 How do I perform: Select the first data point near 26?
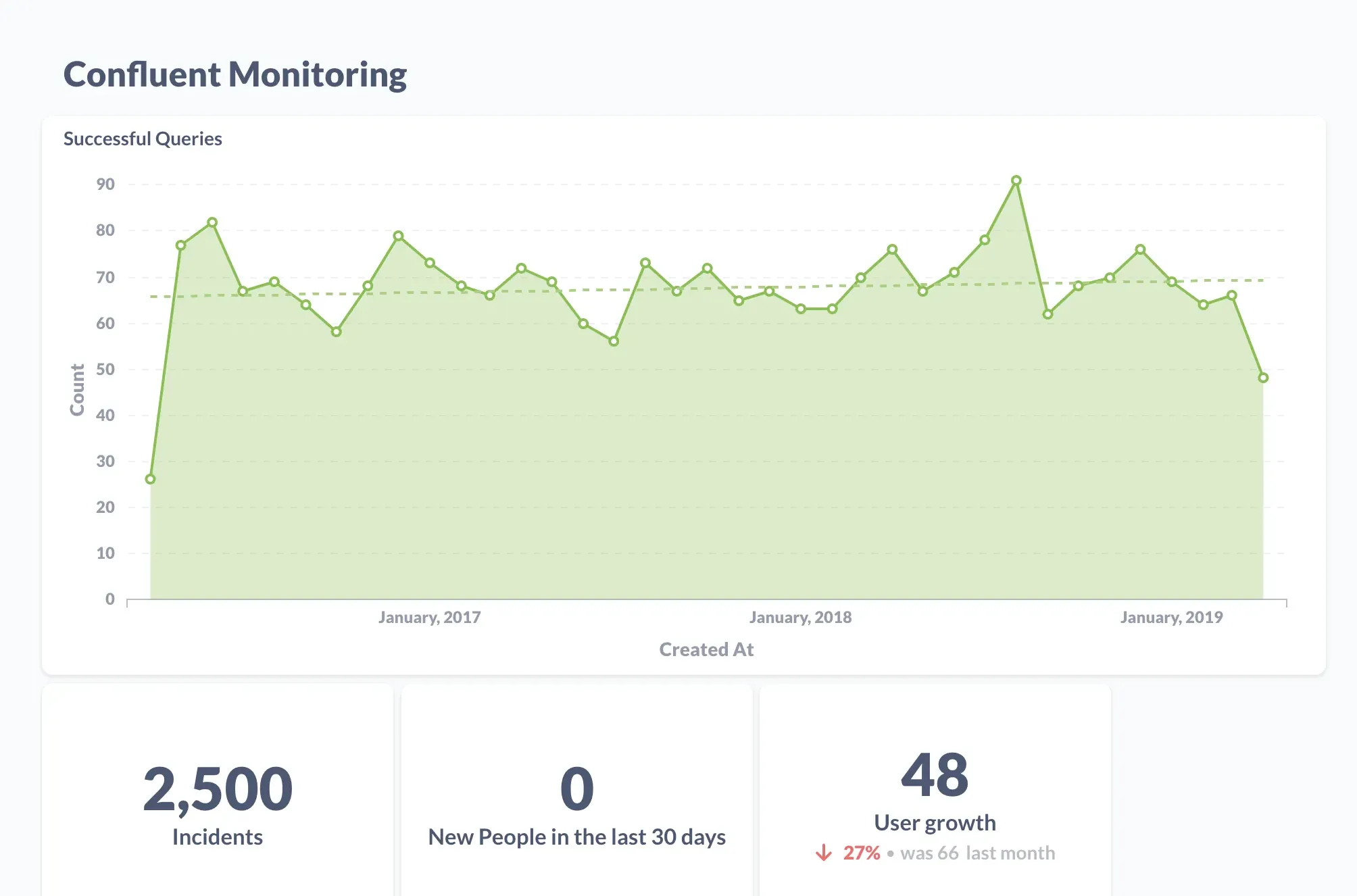click(x=150, y=479)
